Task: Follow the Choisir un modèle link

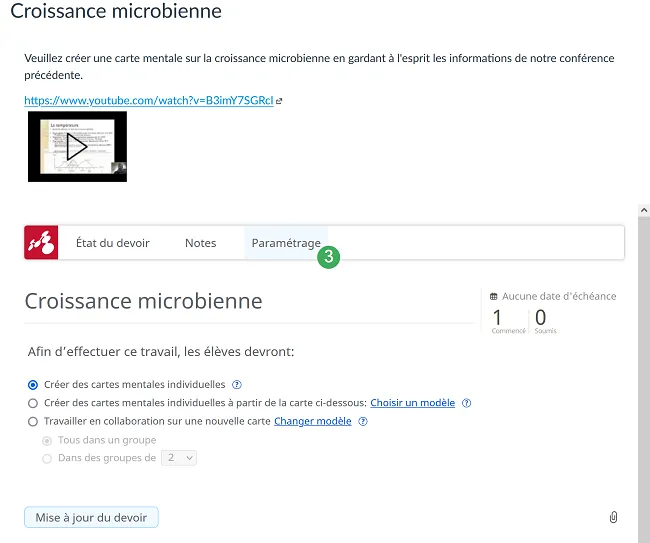Action: (412, 403)
